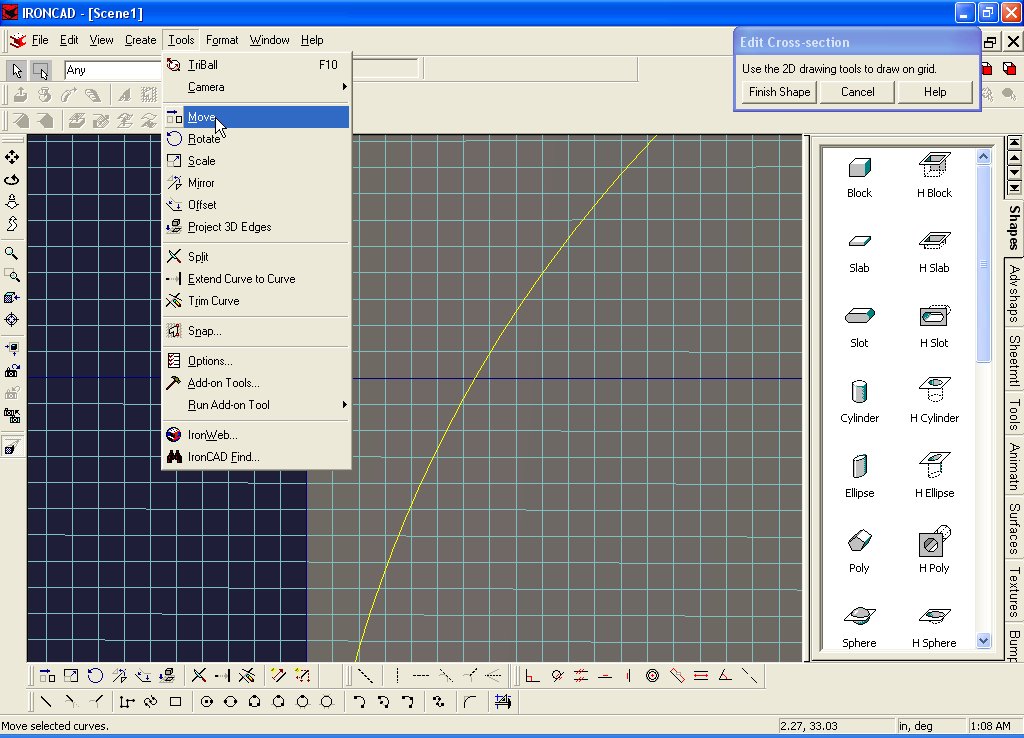Select the Pan camera tool
The image size is (1024, 738).
tap(12, 157)
